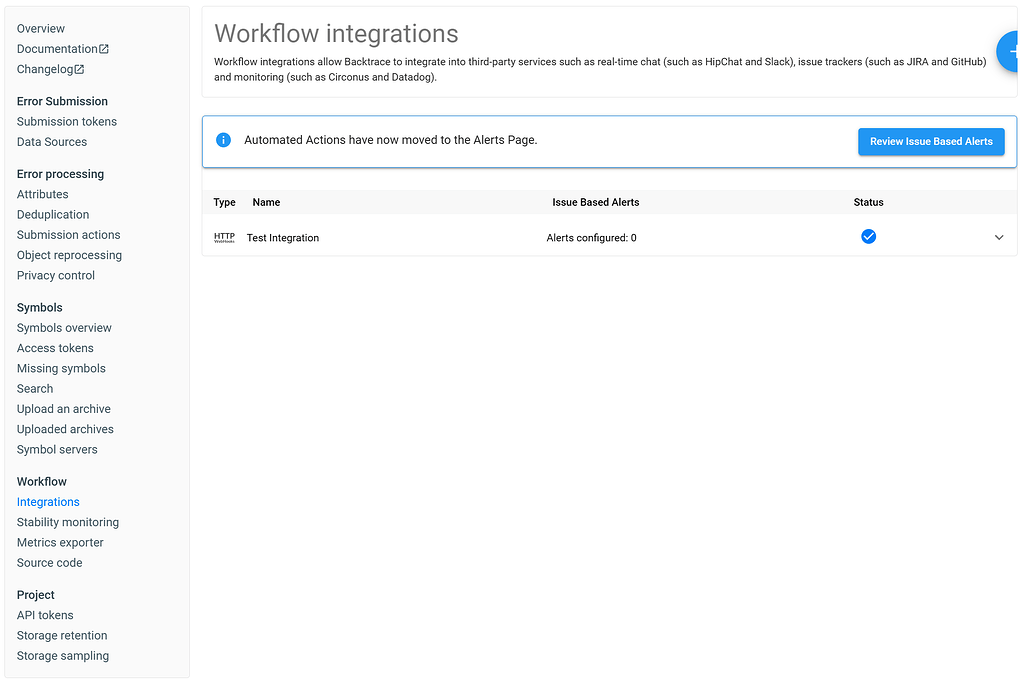Open Documentation via its external link icon
This screenshot has width=1024, height=685.
tap(106, 48)
